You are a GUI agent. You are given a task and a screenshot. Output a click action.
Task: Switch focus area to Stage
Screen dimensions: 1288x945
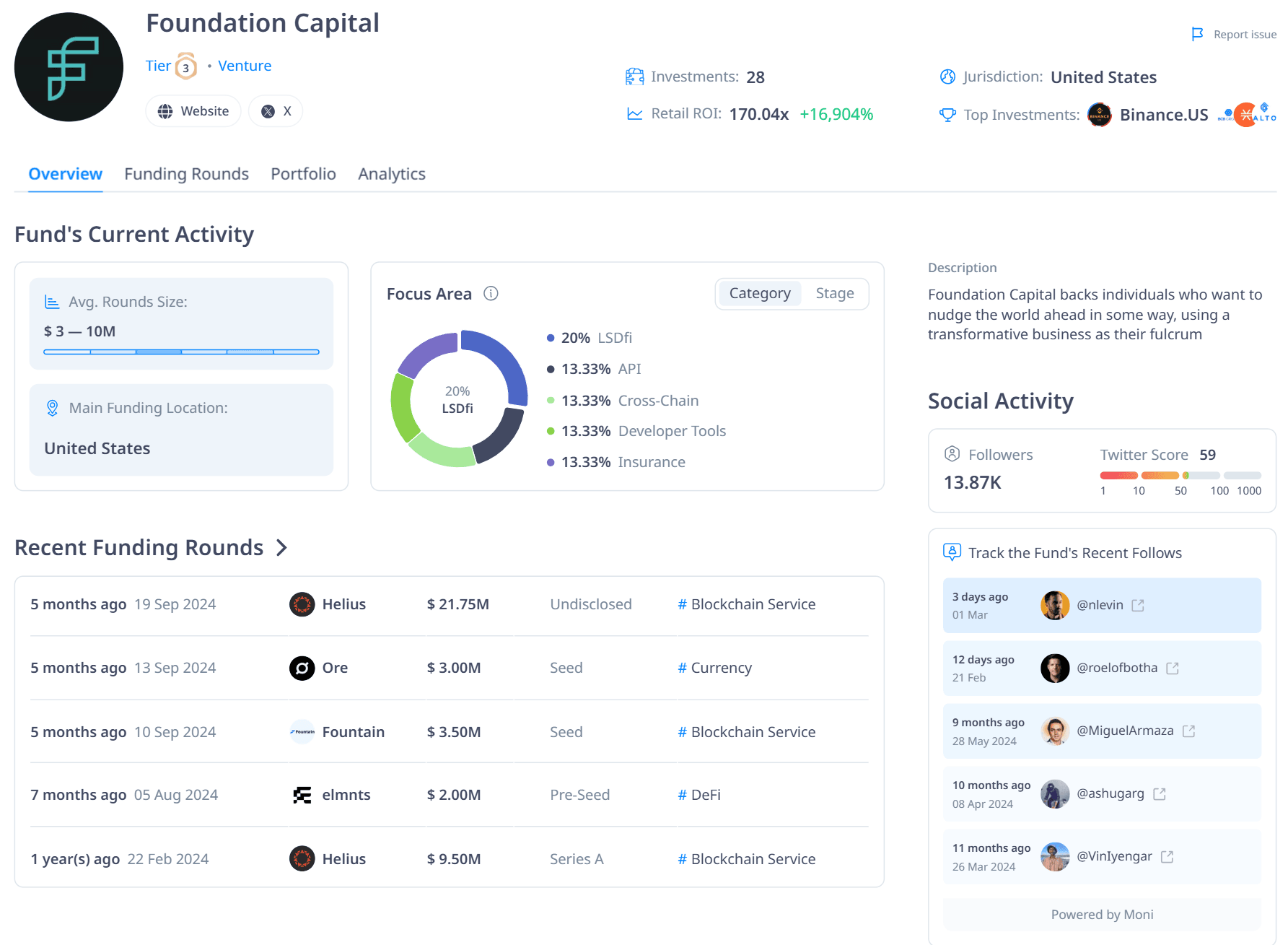pyautogui.click(x=835, y=293)
